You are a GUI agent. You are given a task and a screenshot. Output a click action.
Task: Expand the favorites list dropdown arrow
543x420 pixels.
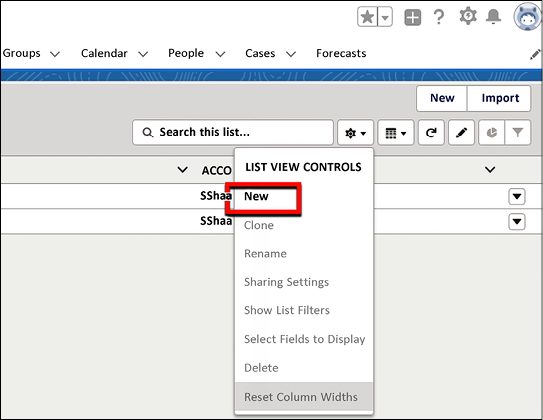pyautogui.click(x=385, y=17)
